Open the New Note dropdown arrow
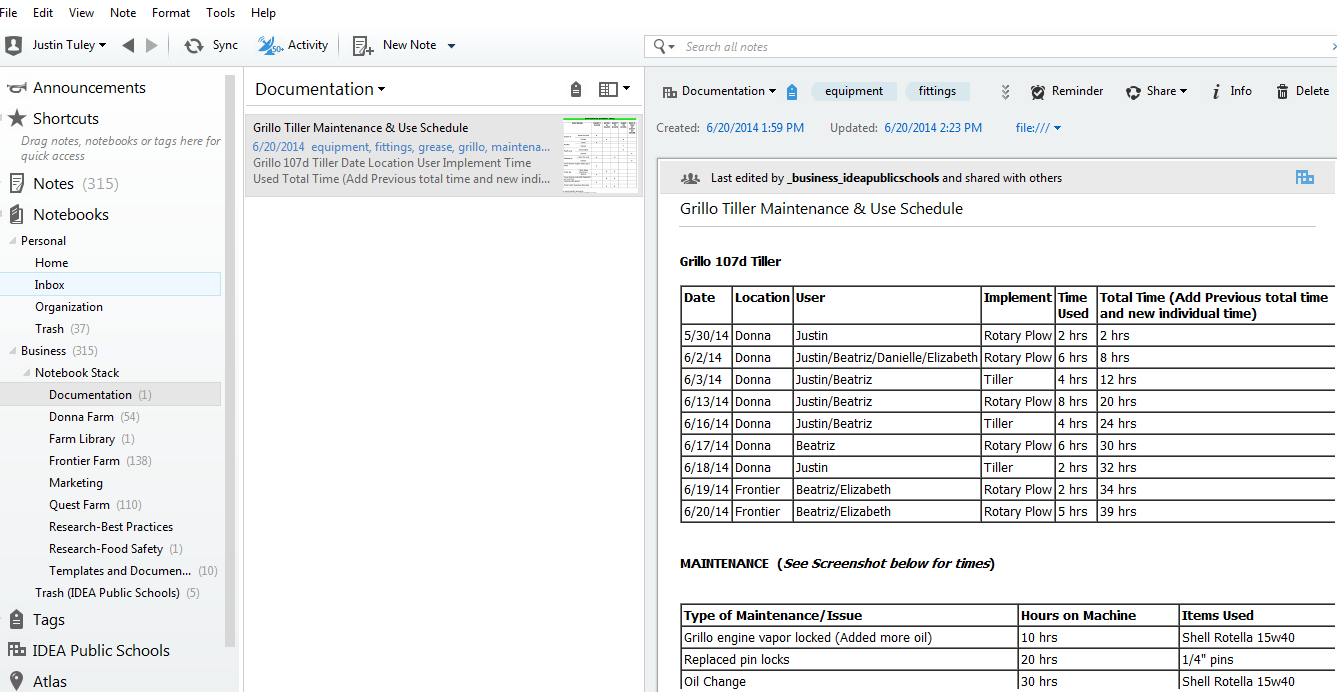This screenshot has height=692, width=1337. pos(451,46)
